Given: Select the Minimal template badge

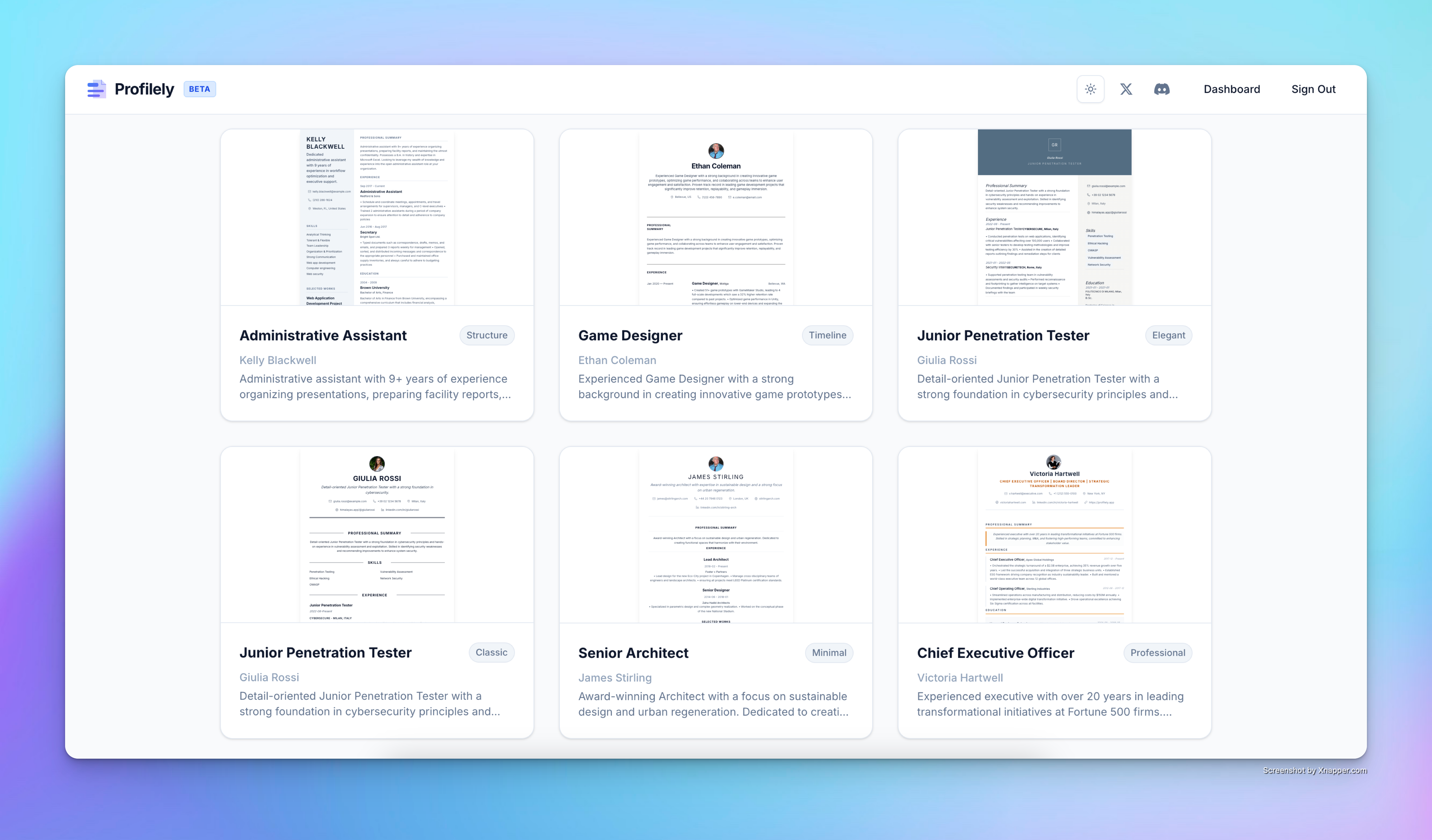Looking at the screenshot, I should coord(829,653).
